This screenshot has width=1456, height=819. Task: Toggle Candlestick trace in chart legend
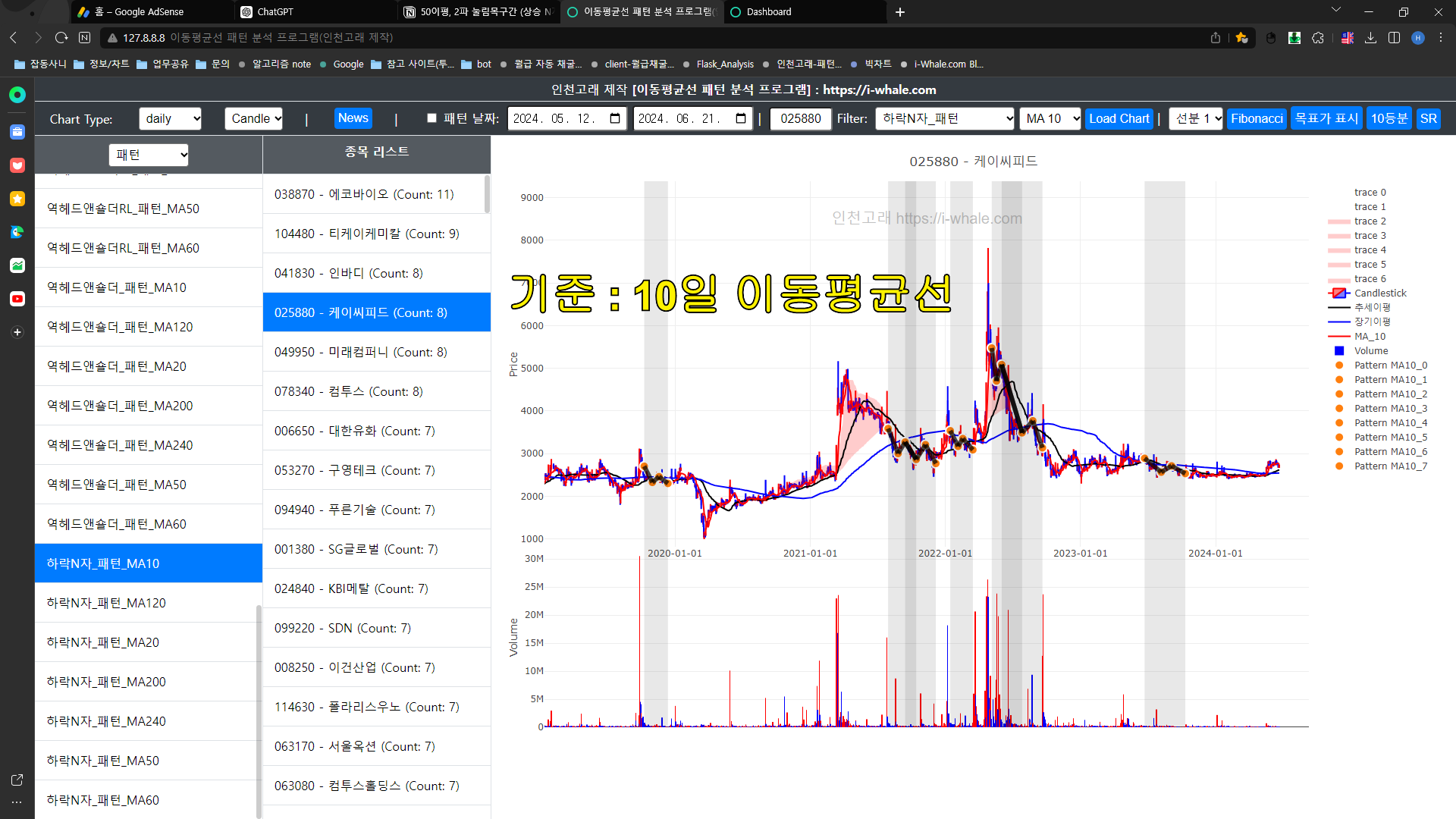1379,293
